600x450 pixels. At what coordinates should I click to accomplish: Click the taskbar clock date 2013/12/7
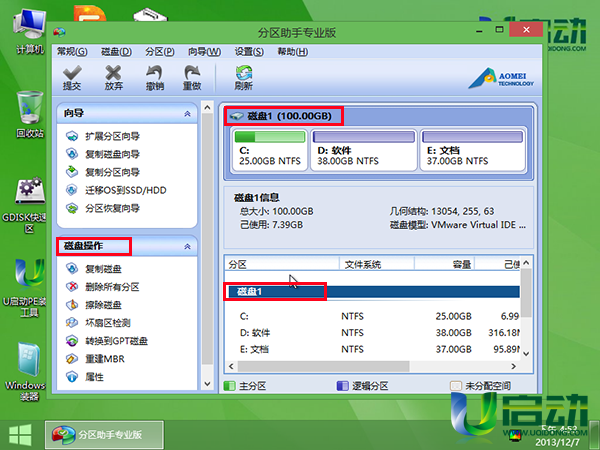pyautogui.click(x=557, y=442)
